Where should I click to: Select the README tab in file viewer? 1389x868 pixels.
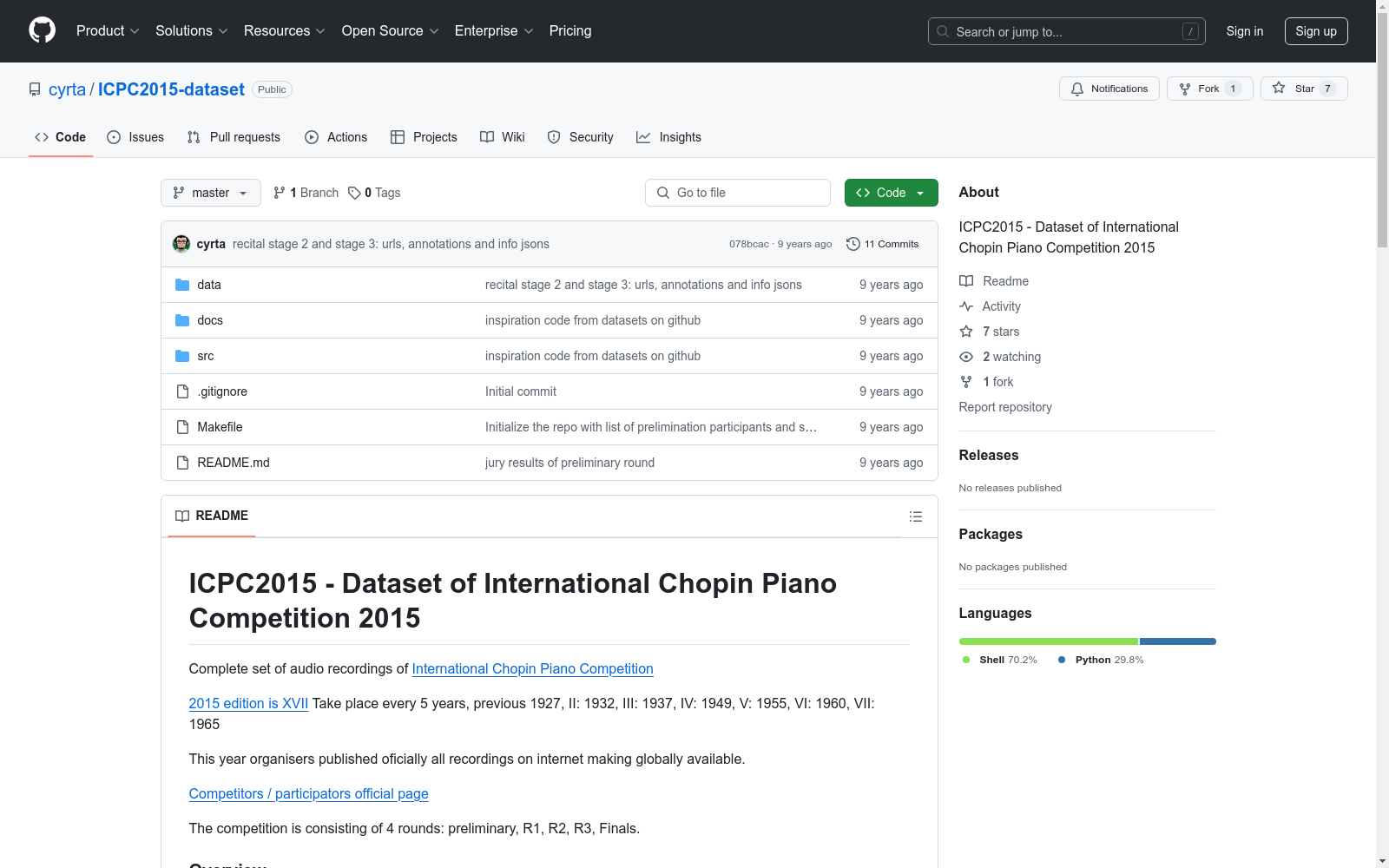pyautogui.click(x=212, y=516)
